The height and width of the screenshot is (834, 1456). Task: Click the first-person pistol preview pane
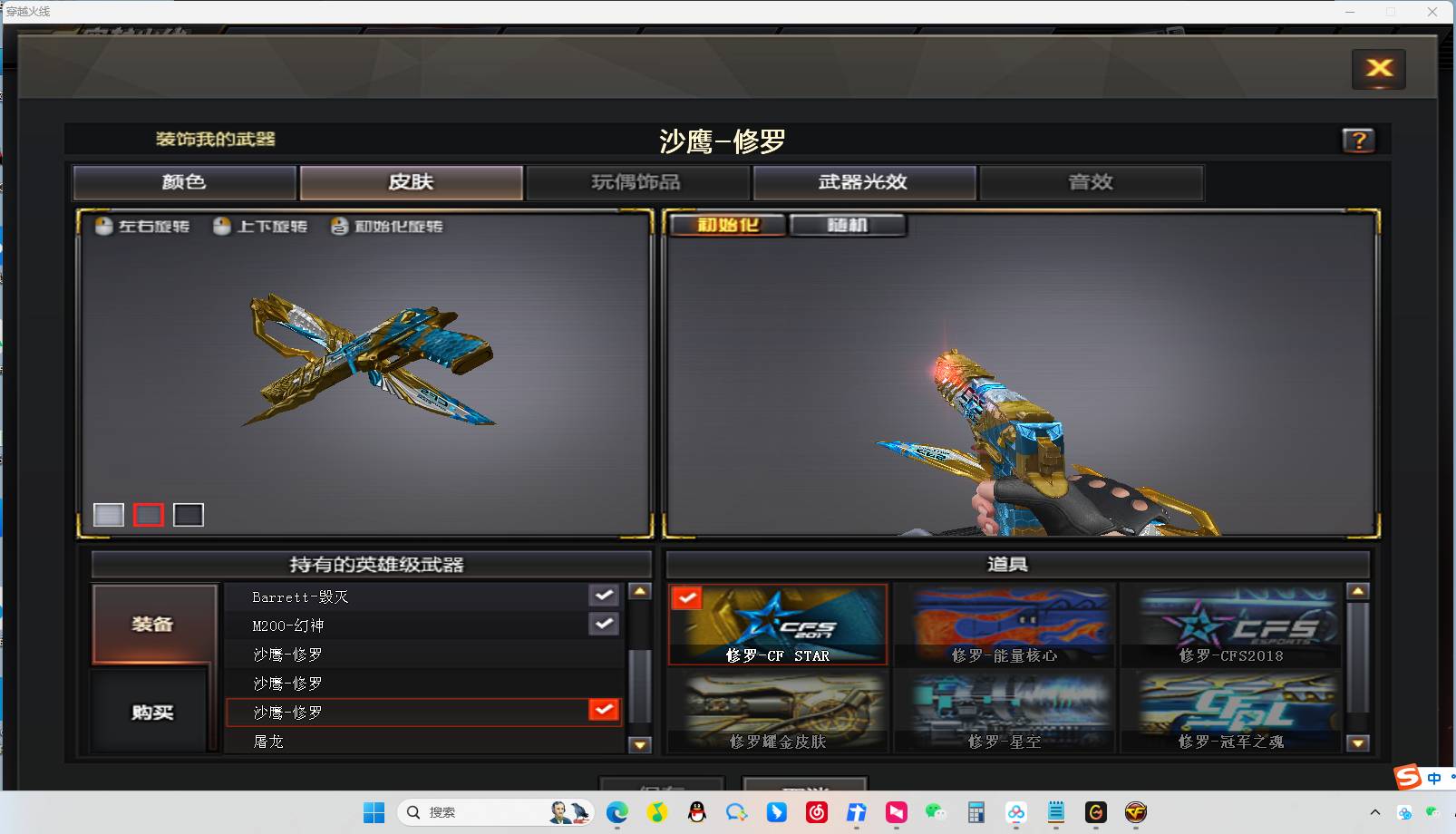coord(1021,373)
